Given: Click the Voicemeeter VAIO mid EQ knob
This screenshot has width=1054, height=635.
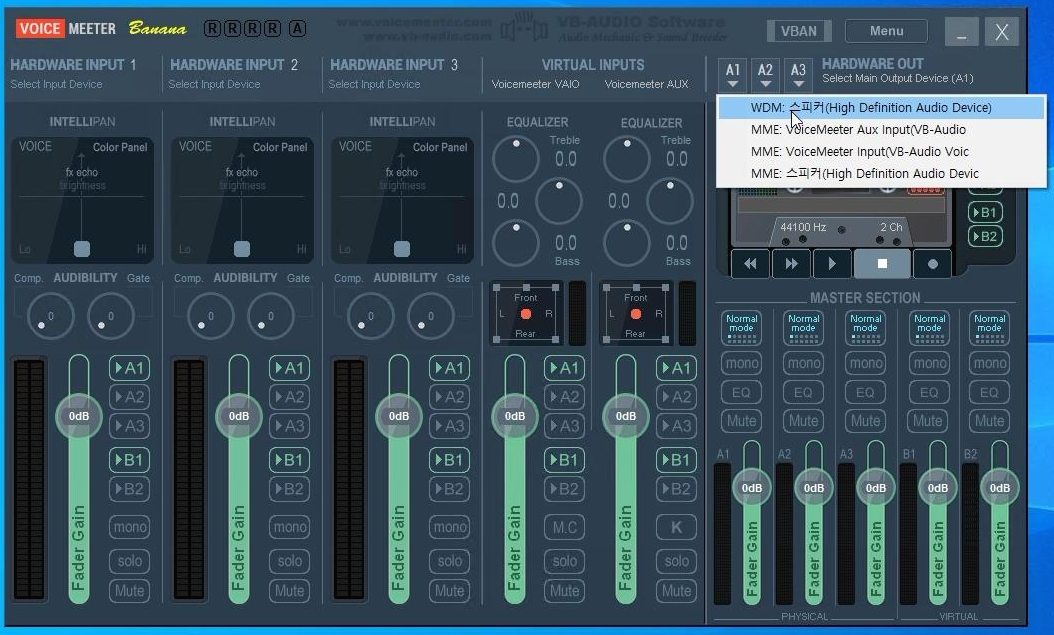Looking at the screenshot, I should tap(559, 201).
